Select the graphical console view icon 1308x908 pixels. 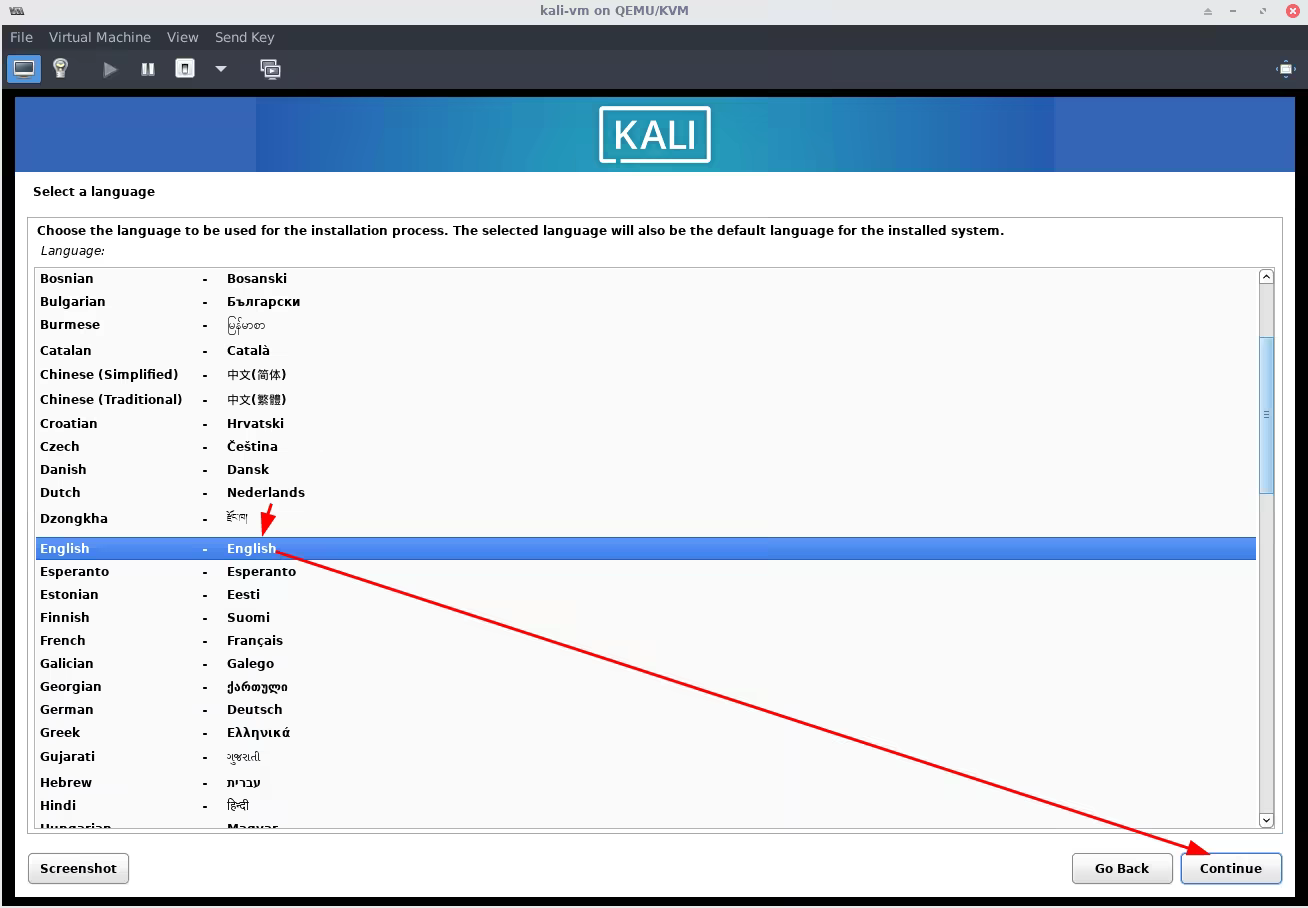[21, 68]
